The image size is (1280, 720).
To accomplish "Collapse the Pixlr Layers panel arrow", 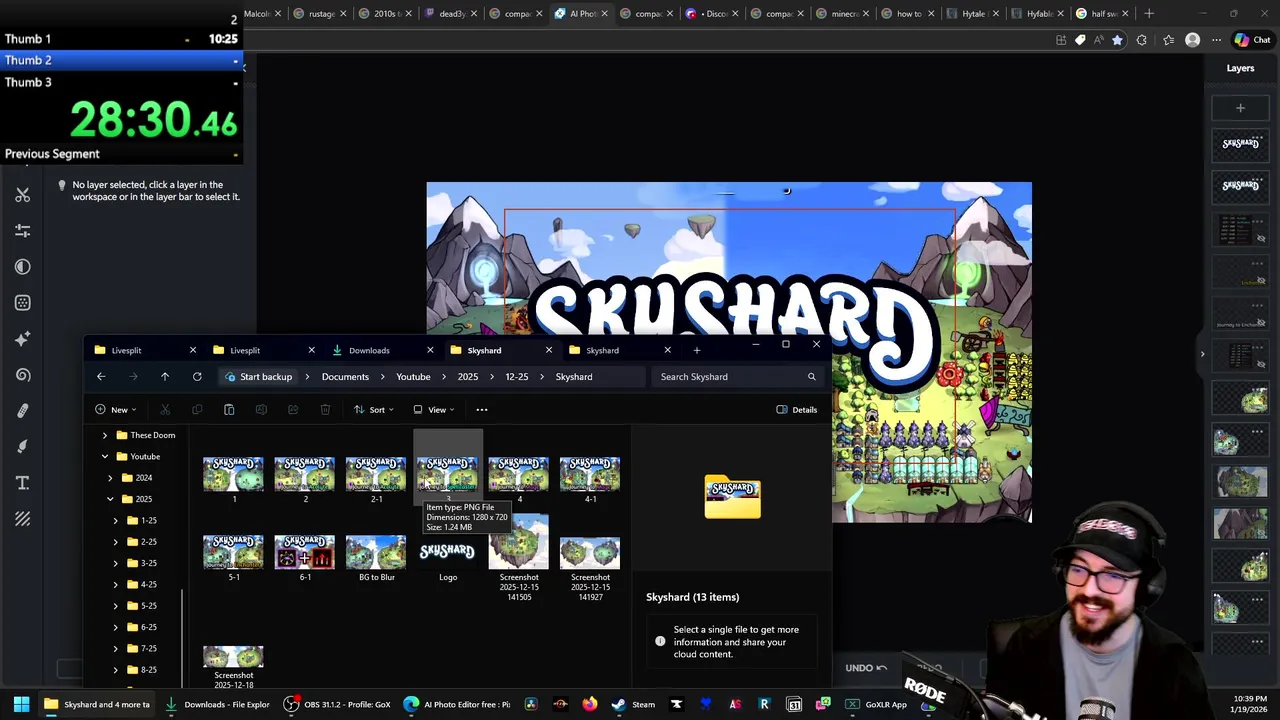I will (1203, 353).
